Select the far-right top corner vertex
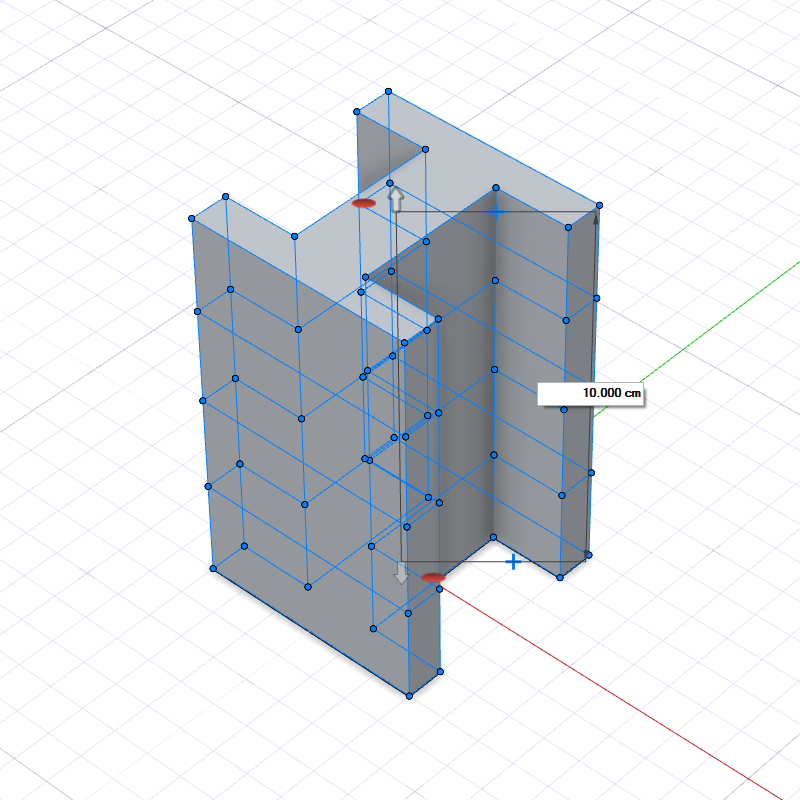The width and height of the screenshot is (800, 800). (x=600, y=205)
